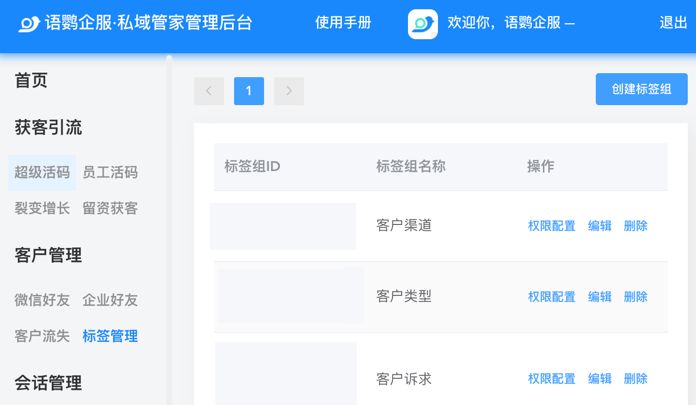This screenshot has height=405, width=696.
Task: Go to previous page arrow
Action: tap(209, 91)
